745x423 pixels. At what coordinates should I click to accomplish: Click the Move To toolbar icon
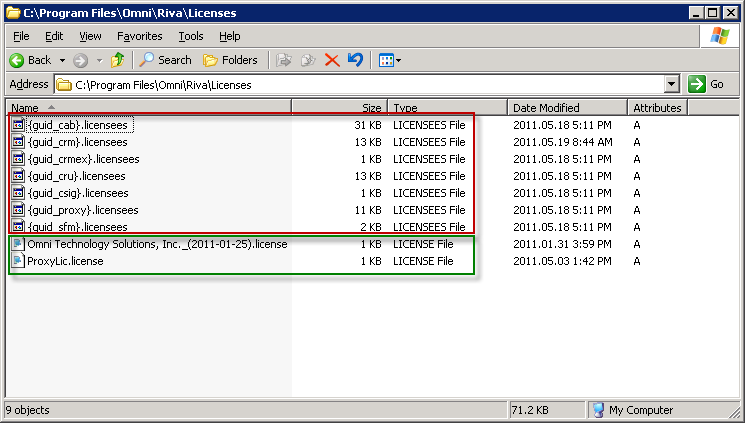click(x=284, y=60)
